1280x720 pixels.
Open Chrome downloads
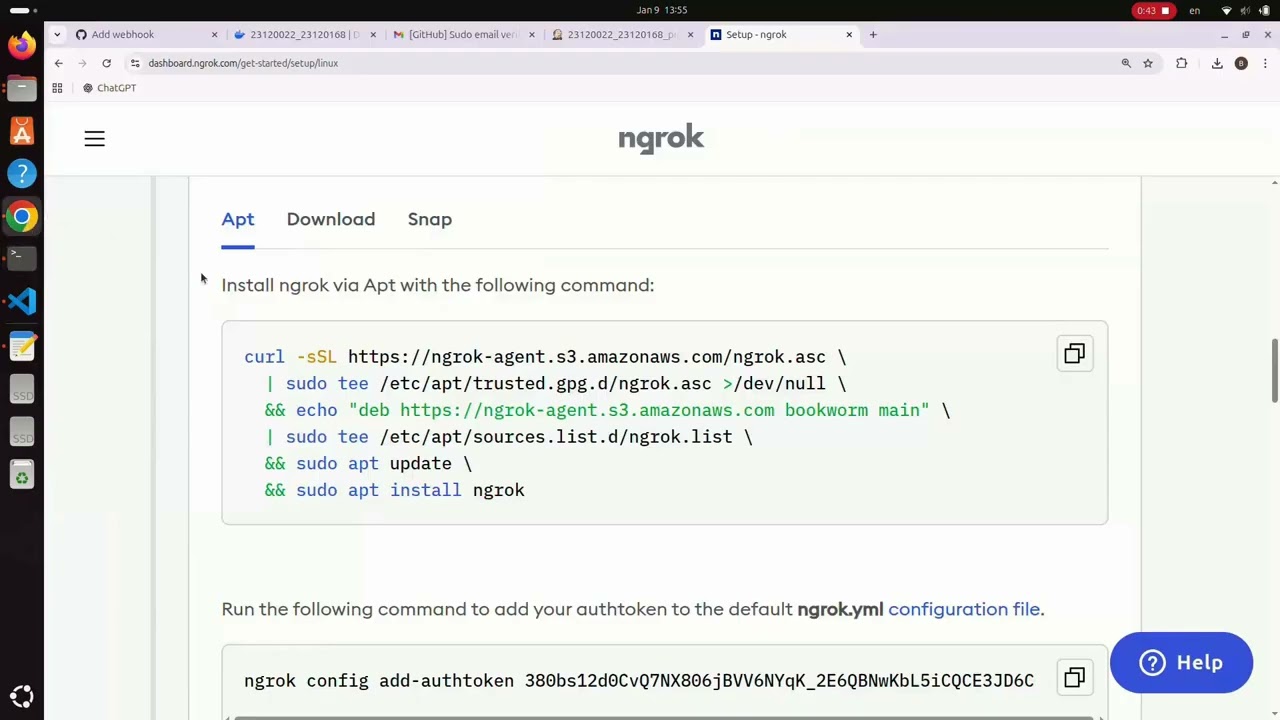tap(1217, 63)
